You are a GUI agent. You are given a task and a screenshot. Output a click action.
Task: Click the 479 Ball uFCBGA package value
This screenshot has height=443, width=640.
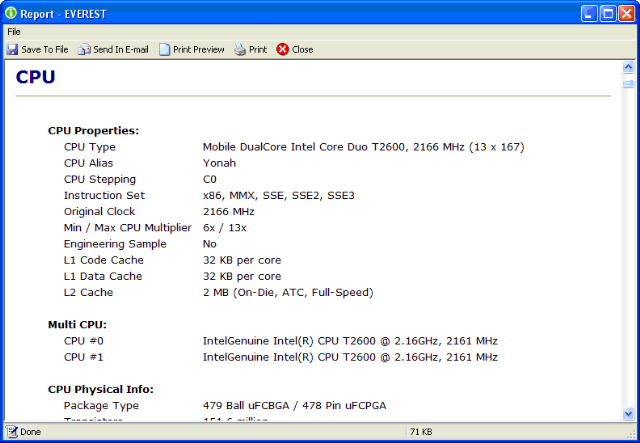(x=294, y=405)
